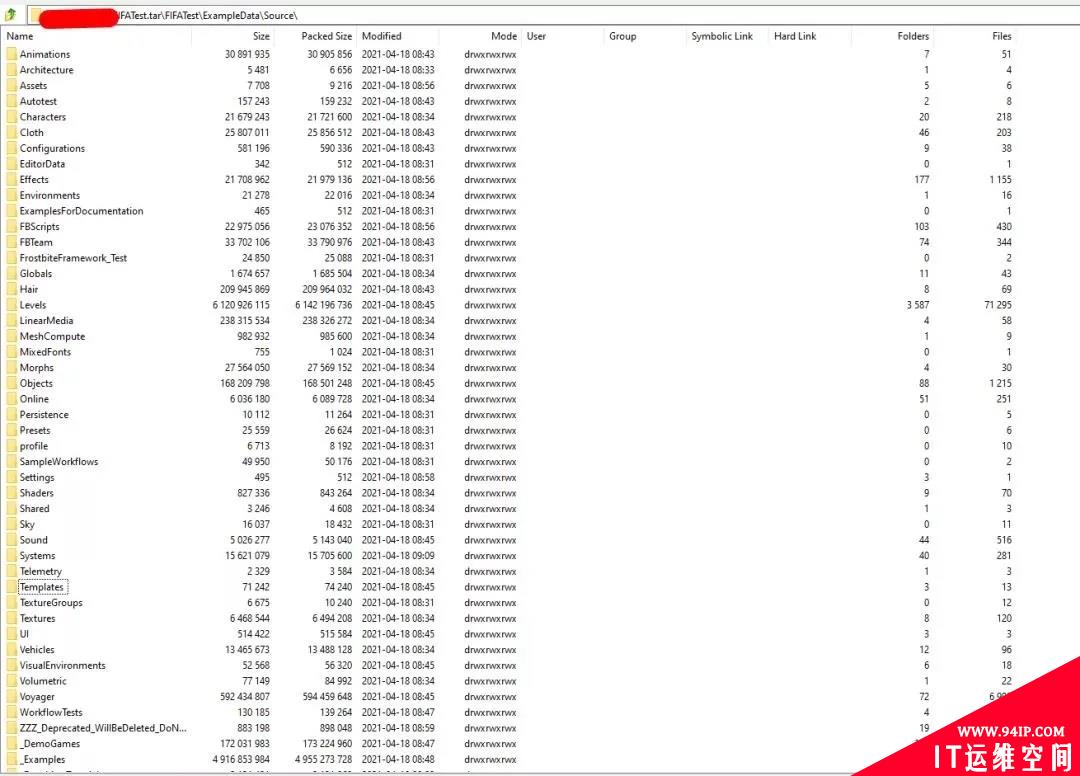Click the _Examples folder icon

pos(11,760)
